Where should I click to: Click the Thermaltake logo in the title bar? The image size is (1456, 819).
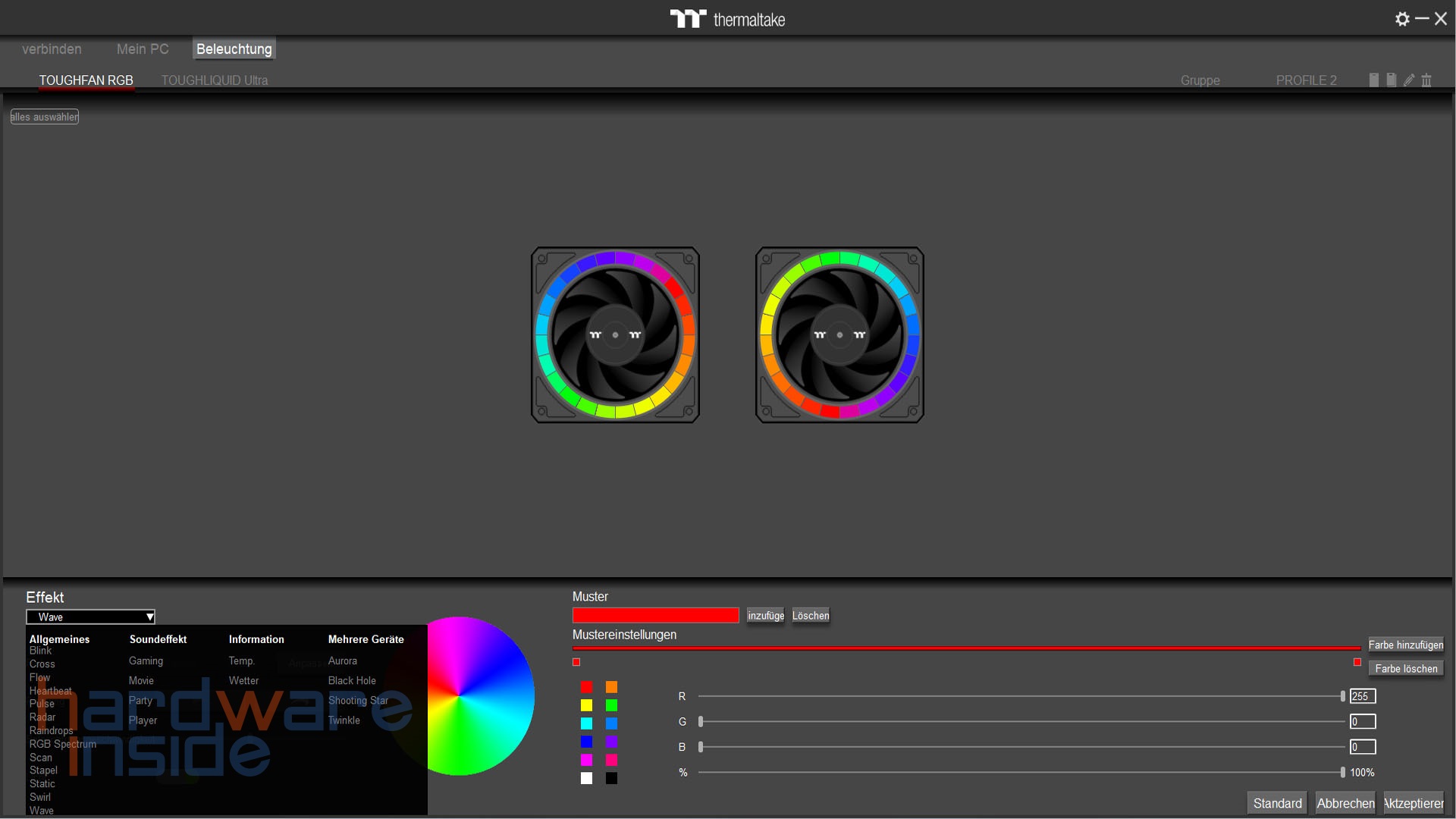click(x=726, y=18)
